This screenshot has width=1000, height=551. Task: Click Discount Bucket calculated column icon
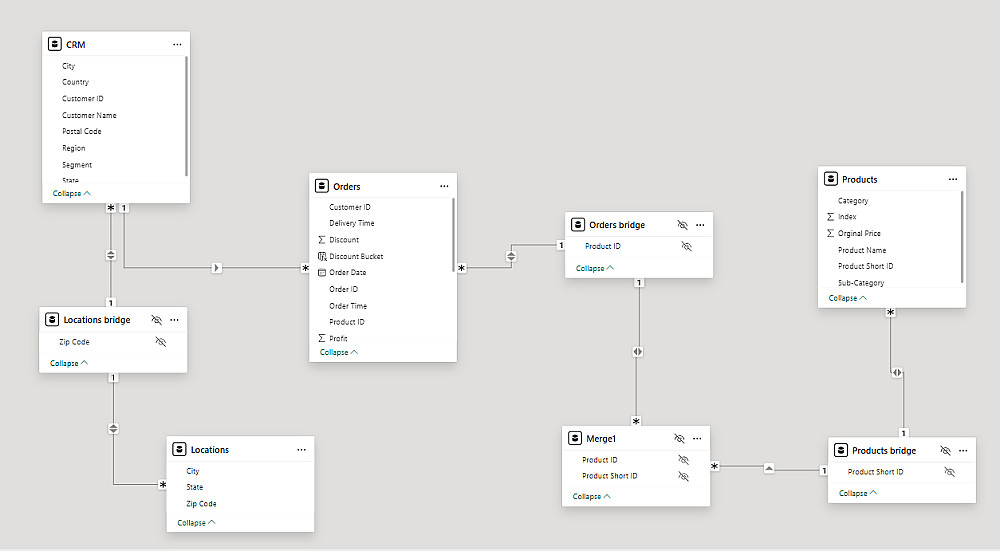(322, 256)
